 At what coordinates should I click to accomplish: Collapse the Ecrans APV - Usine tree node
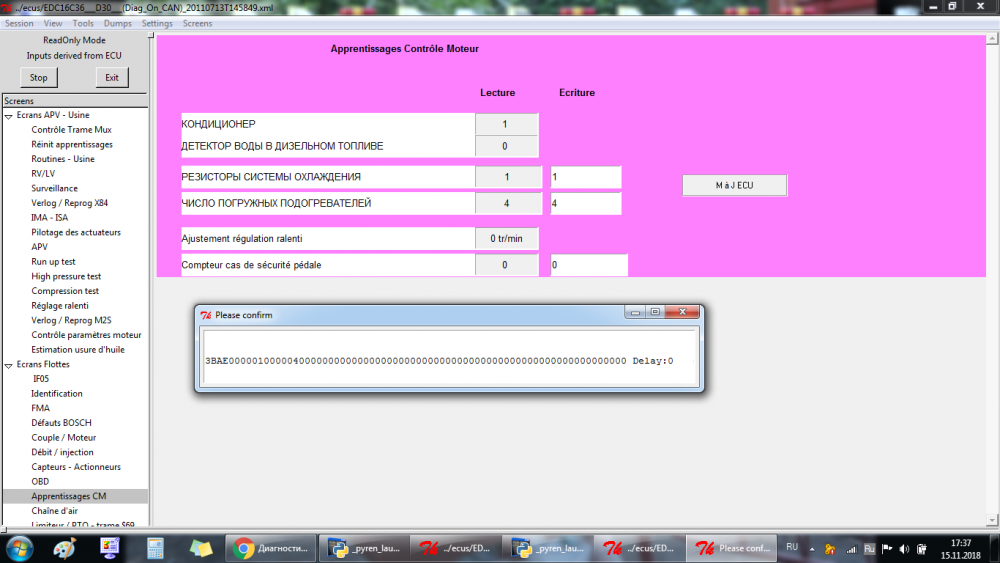9,116
